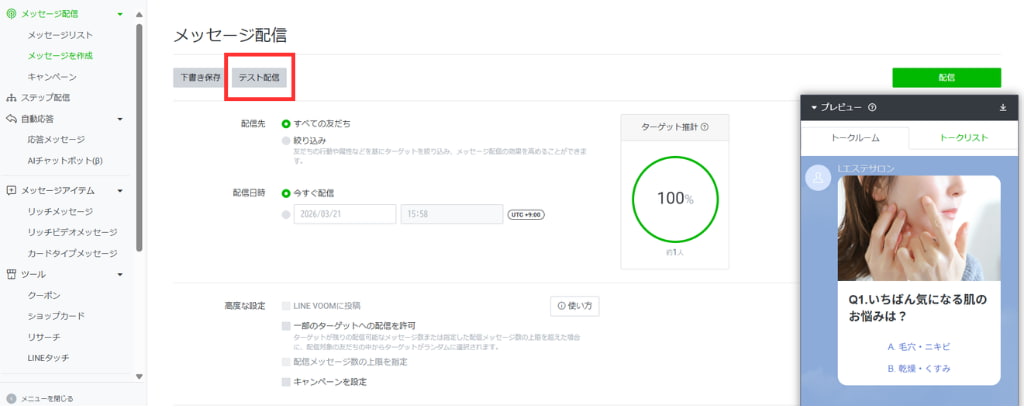This screenshot has width=1024, height=414.
Task: Check the LINE VOOMに投稿 checkbox
Action: pos(286,306)
